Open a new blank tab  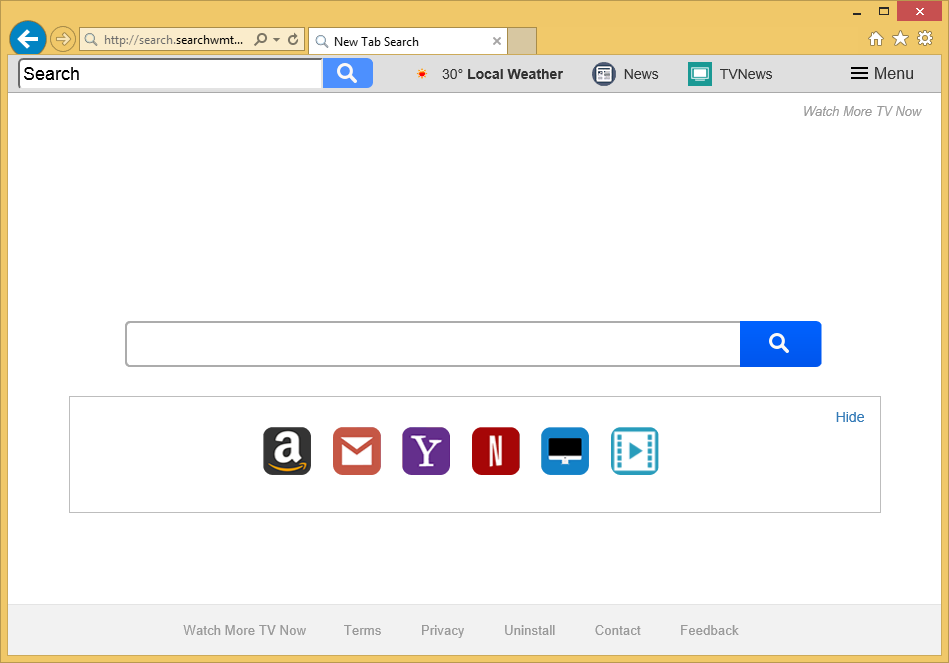coord(522,41)
